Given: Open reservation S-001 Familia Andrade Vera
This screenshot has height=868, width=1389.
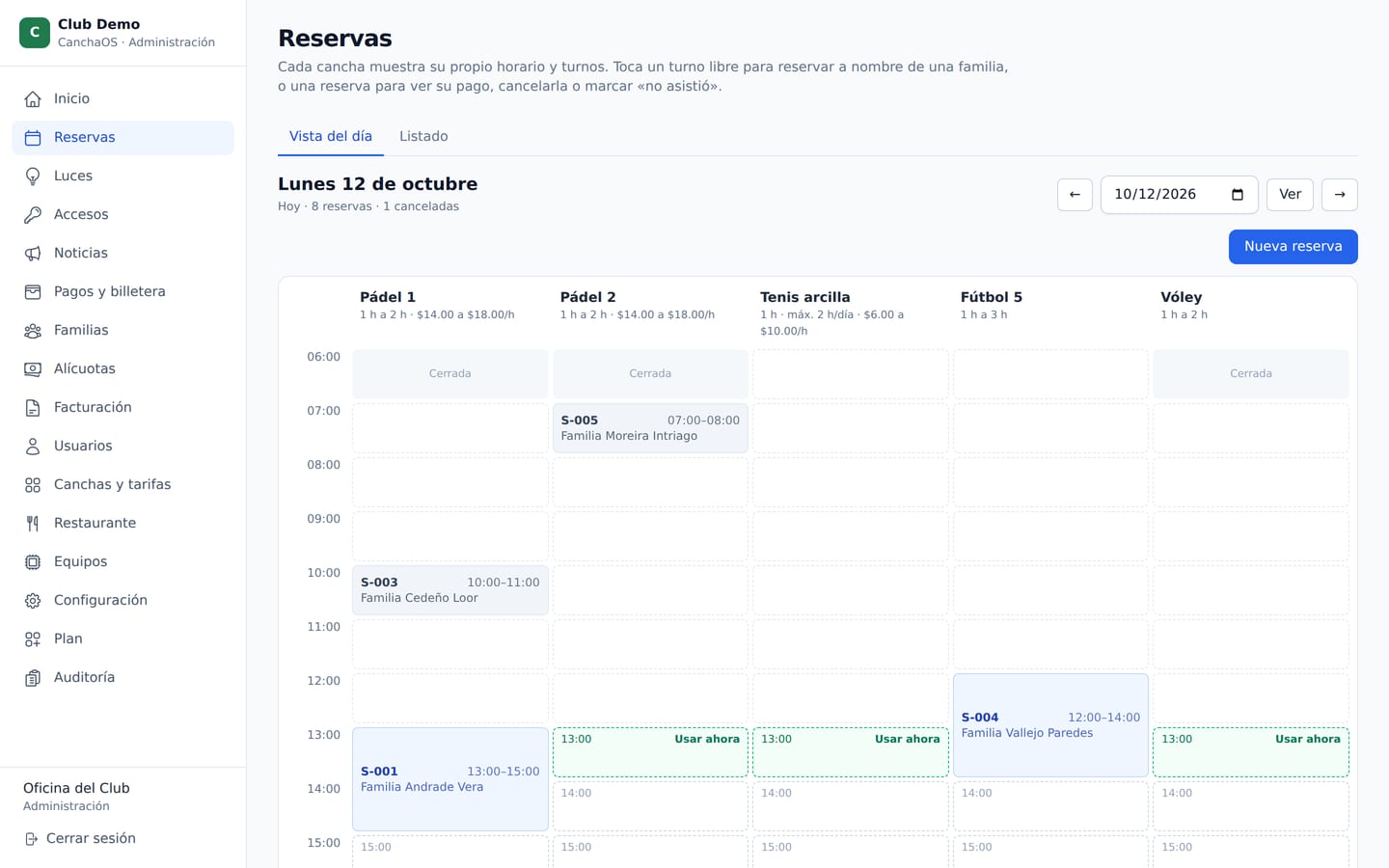Looking at the screenshot, I should click(x=450, y=779).
